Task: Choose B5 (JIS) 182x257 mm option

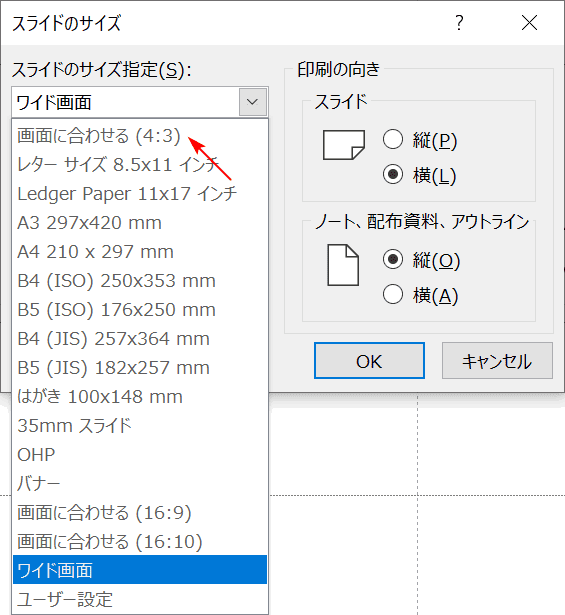Action: pyautogui.click(x=140, y=368)
